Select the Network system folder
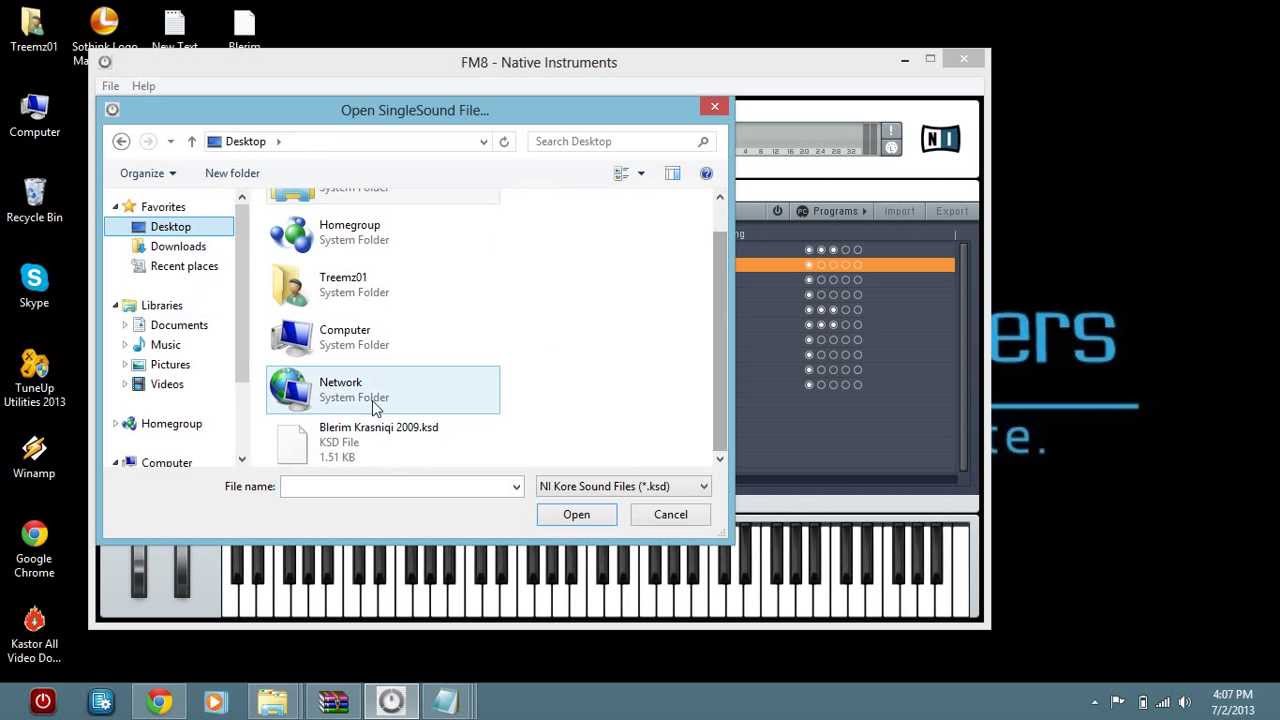Image resolution: width=1280 pixels, height=720 pixels. pos(383,390)
